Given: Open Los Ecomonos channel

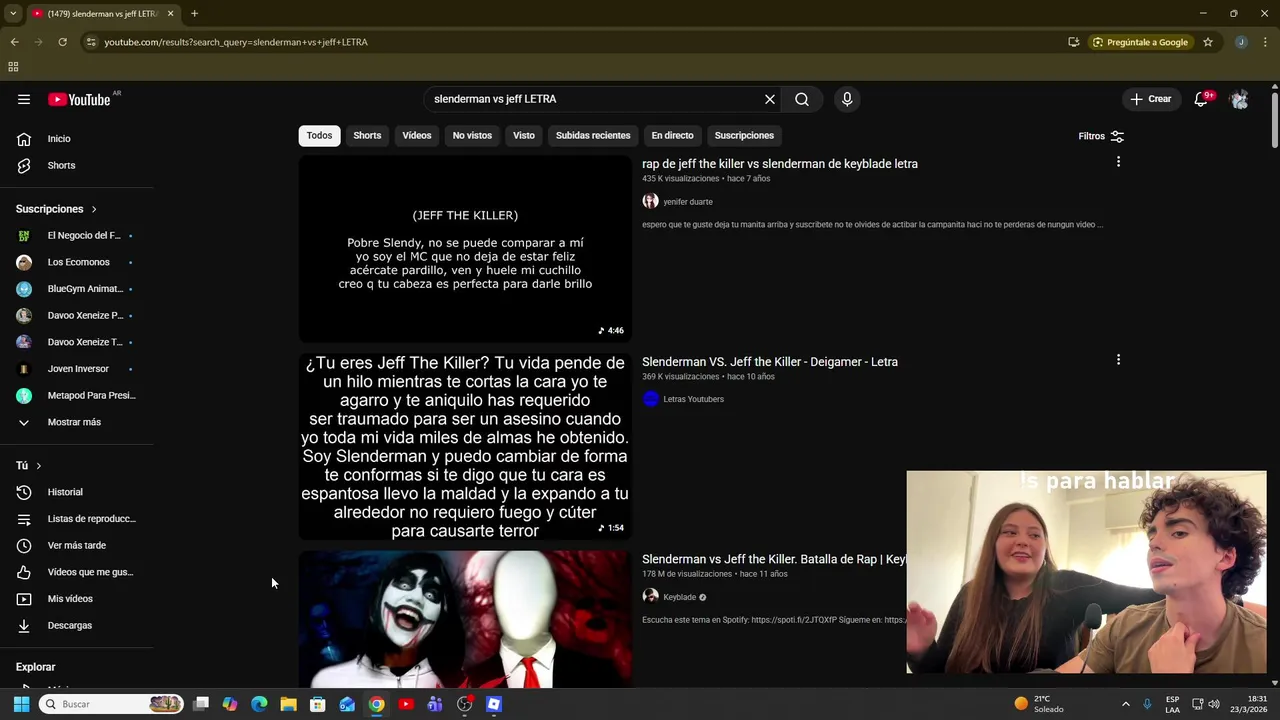Looking at the screenshot, I should 78,262.
